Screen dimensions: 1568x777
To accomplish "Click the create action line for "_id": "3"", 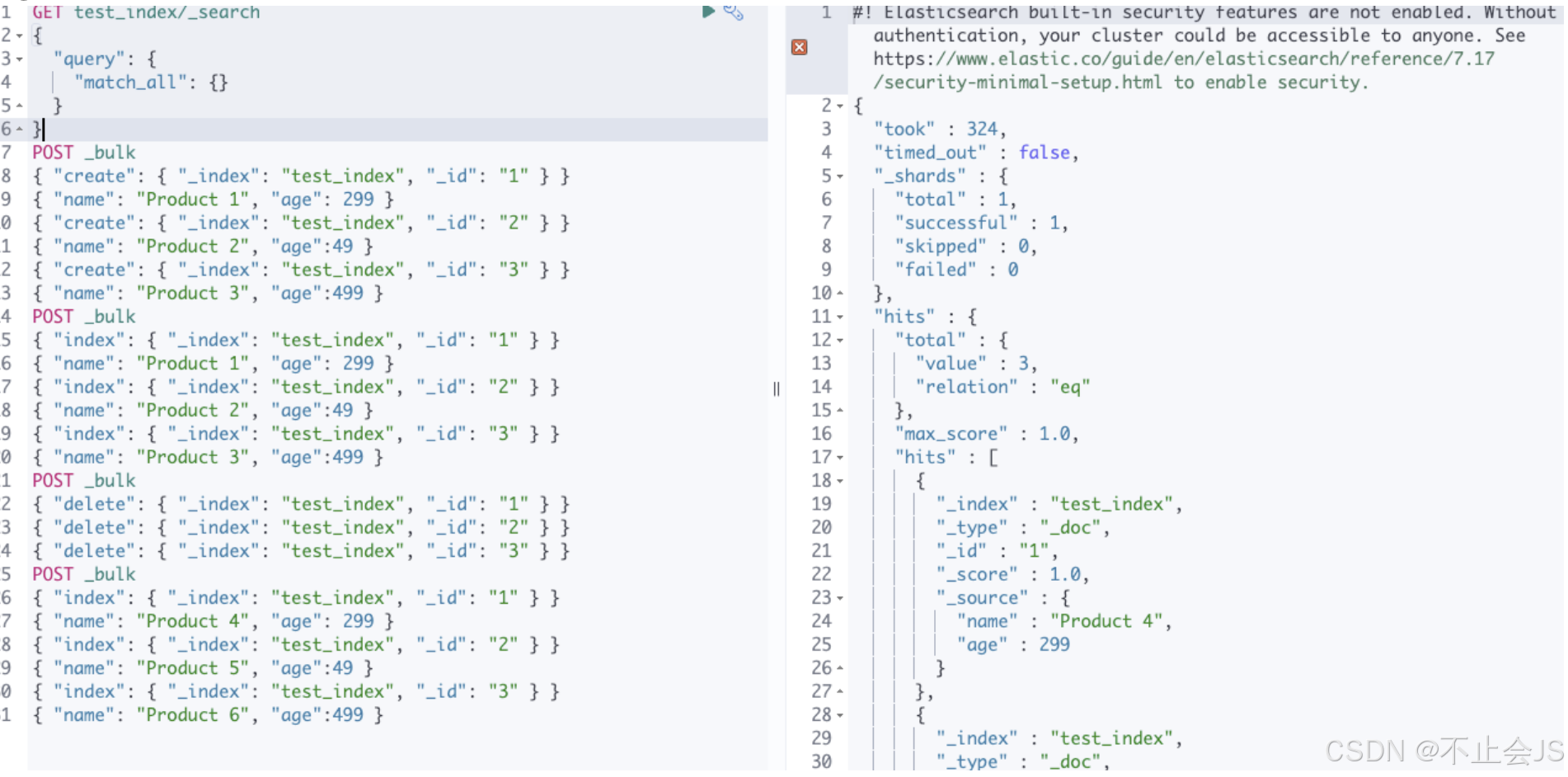I will pos(301,270).
